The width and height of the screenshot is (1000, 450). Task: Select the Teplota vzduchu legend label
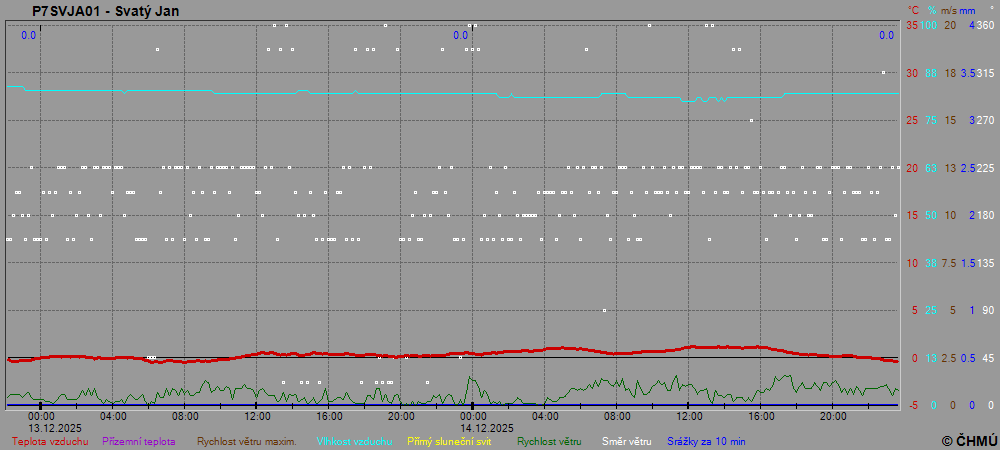50,440
